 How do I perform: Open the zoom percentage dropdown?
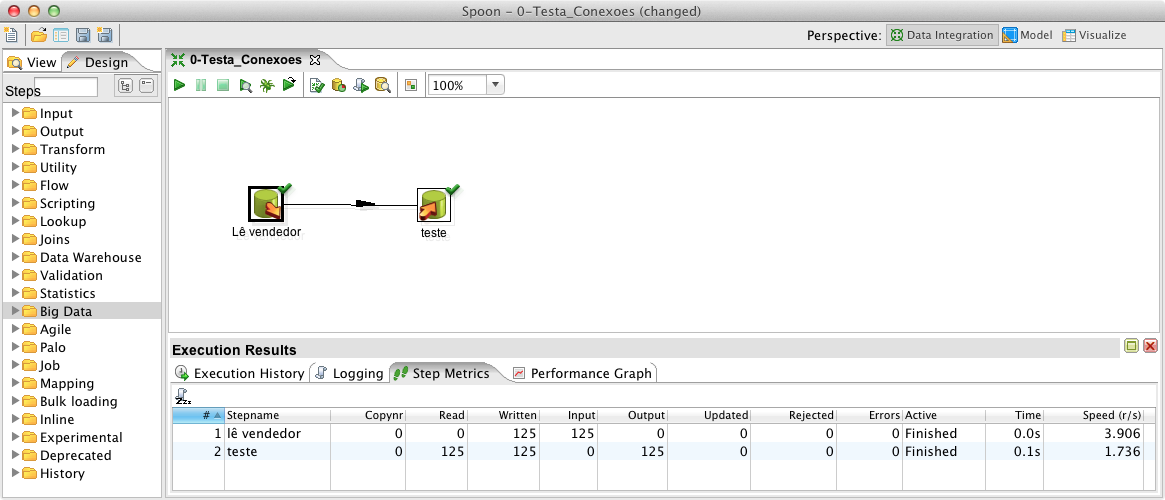pos(496,85)
